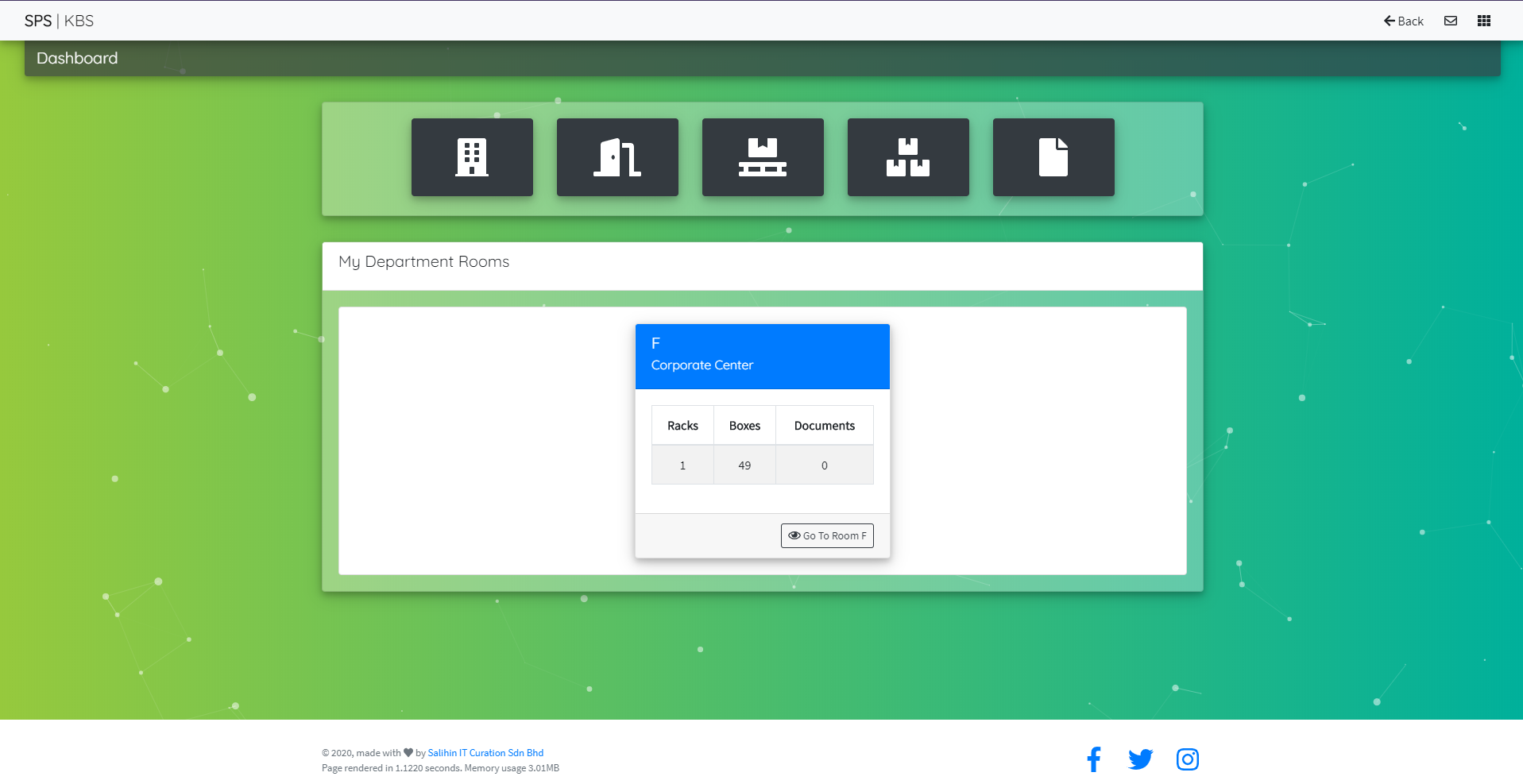Open the envelope messages icon

[1451, 21]
